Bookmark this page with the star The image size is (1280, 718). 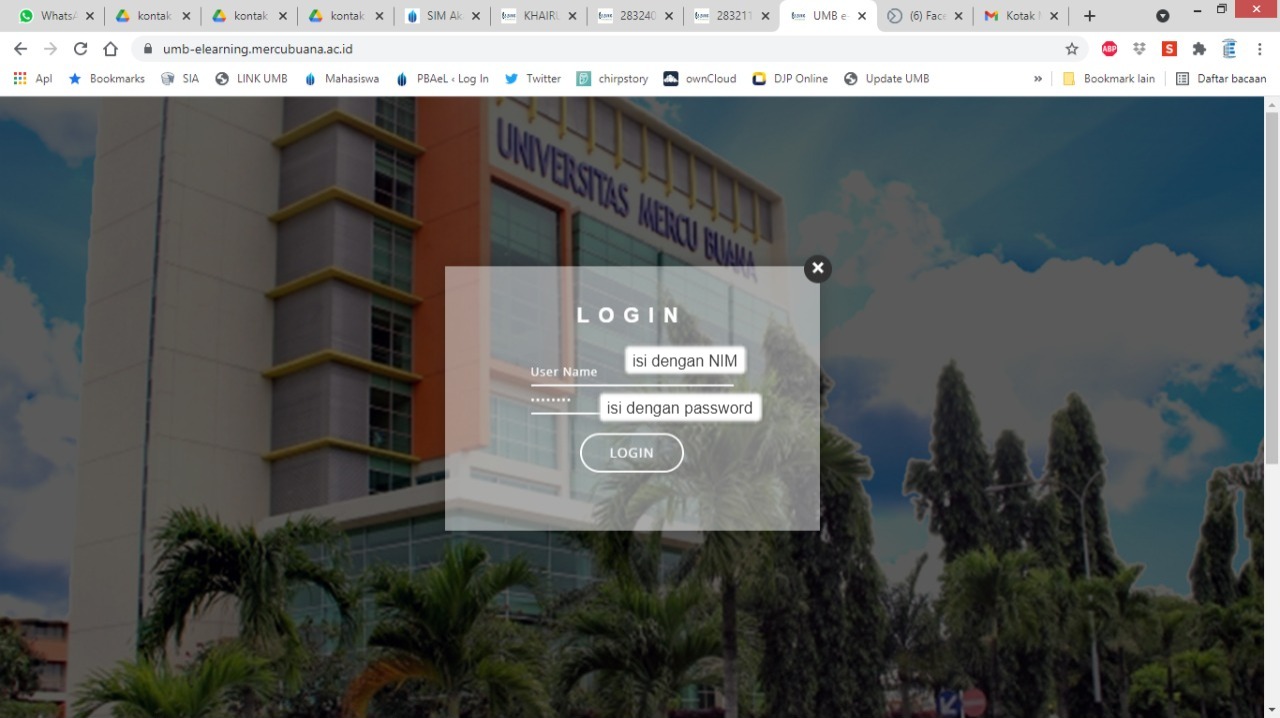click(x=1072, y=48)
